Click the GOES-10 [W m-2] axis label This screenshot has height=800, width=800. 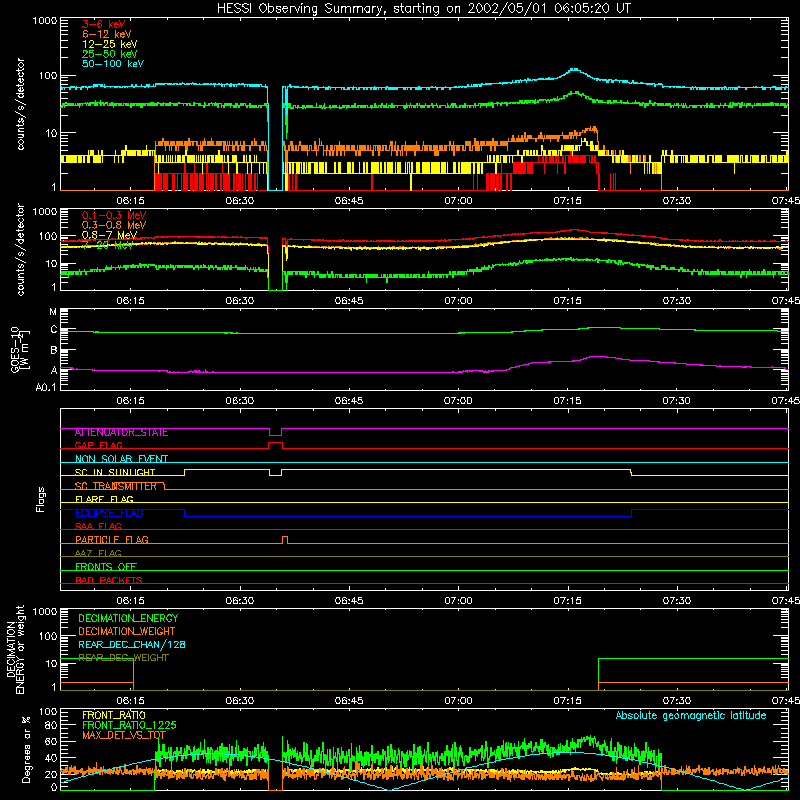click(x=19, y=349)
